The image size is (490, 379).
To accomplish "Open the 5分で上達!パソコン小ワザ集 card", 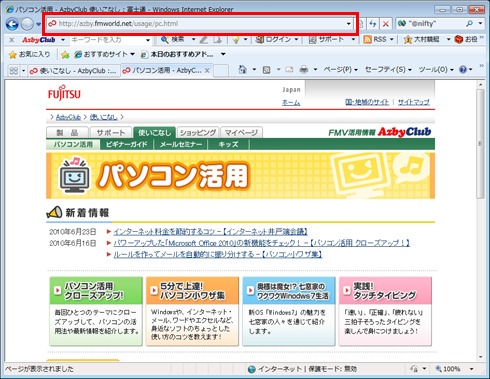I will click(x=192, y=311).
